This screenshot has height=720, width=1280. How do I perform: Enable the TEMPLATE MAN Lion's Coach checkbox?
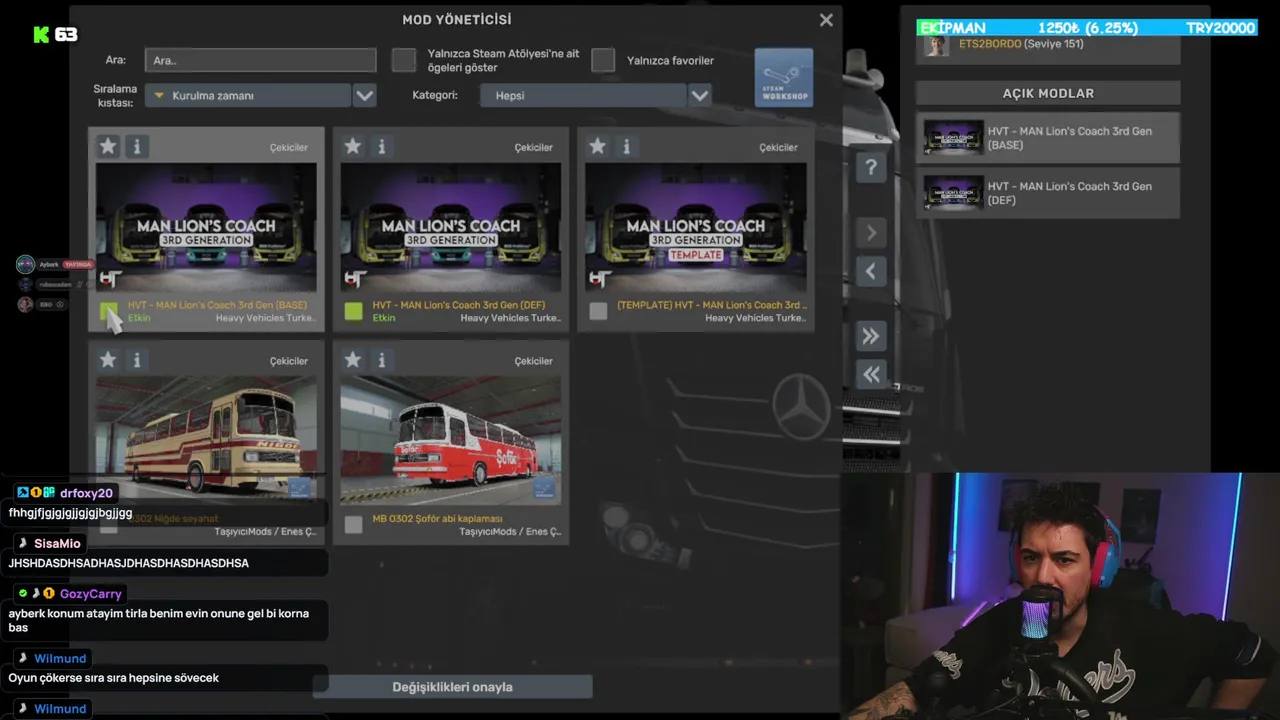(x=598, y=311)
